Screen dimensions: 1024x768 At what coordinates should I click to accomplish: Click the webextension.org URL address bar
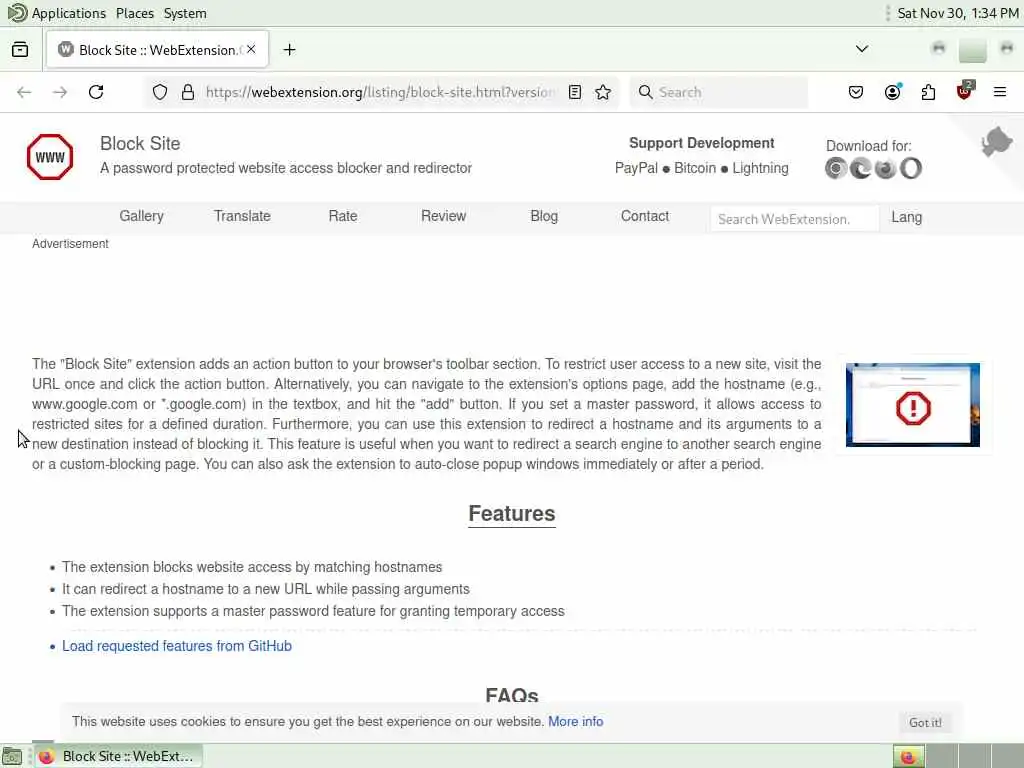click(380, 92)
